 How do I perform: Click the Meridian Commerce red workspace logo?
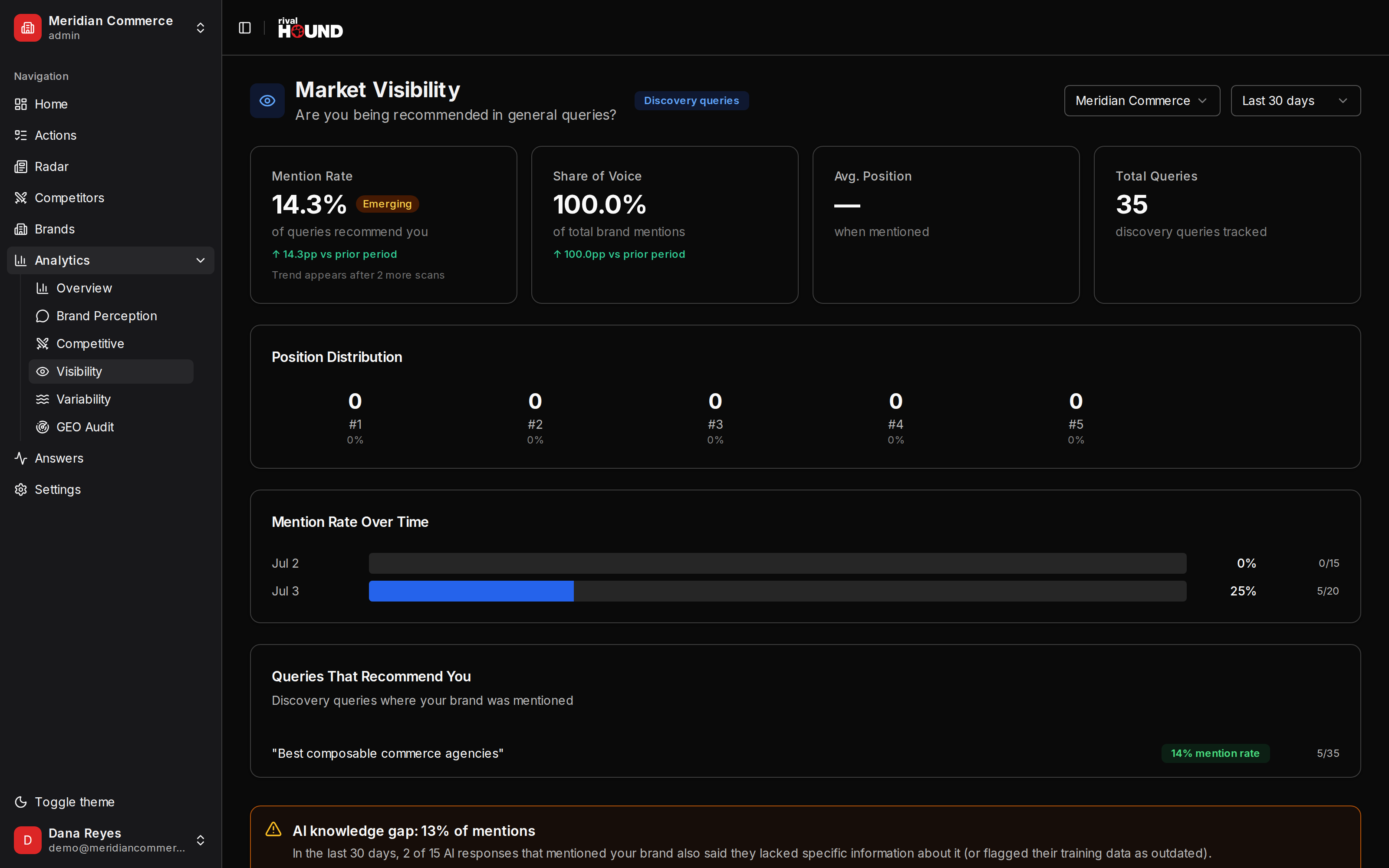27,27
